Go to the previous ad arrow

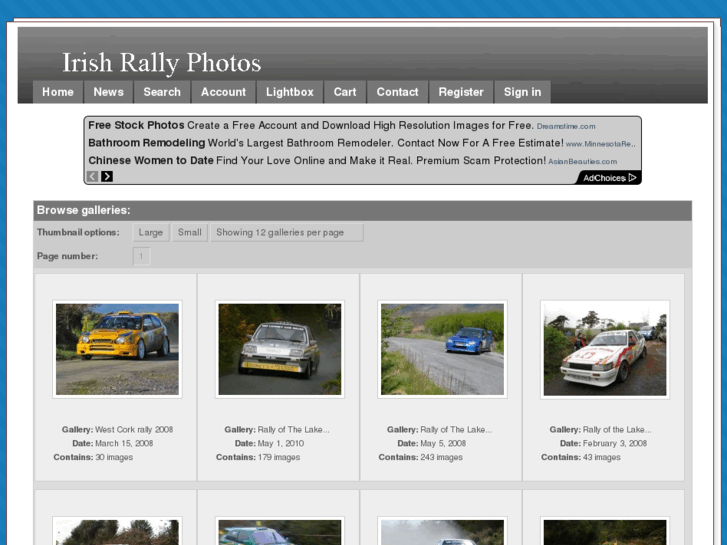point(93,176)
